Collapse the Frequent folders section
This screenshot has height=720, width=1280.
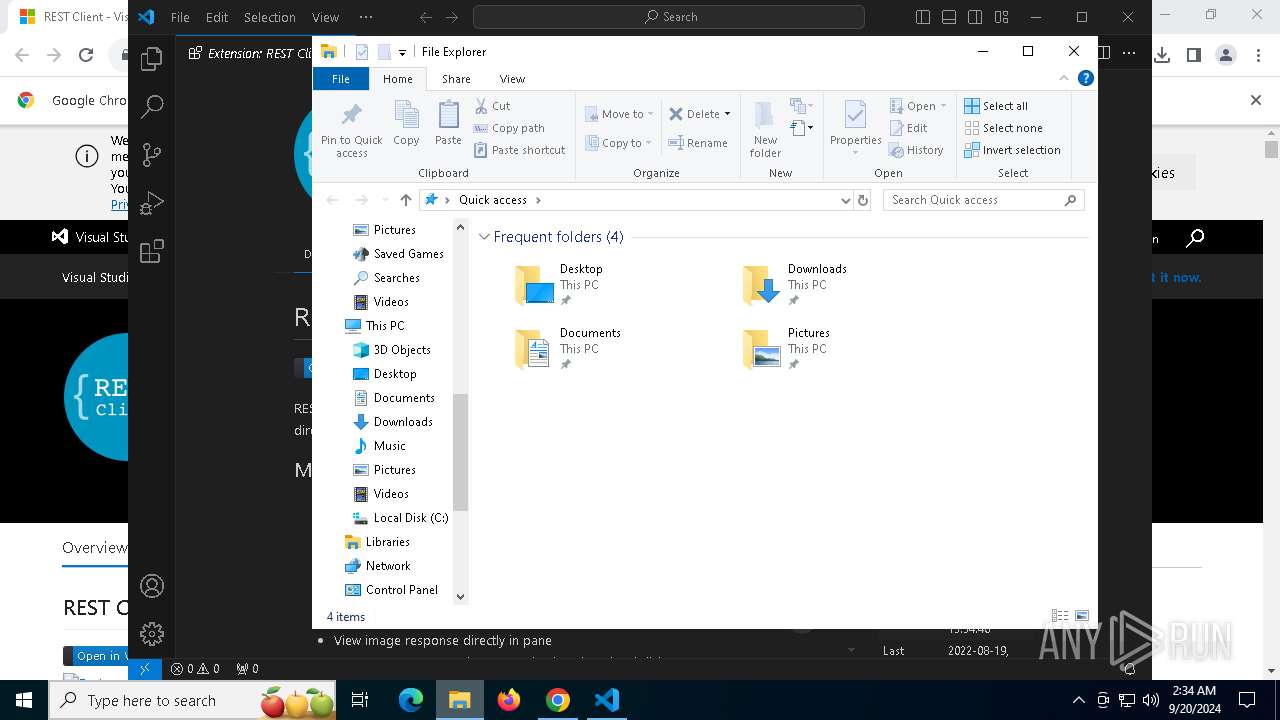coord(484,237)
